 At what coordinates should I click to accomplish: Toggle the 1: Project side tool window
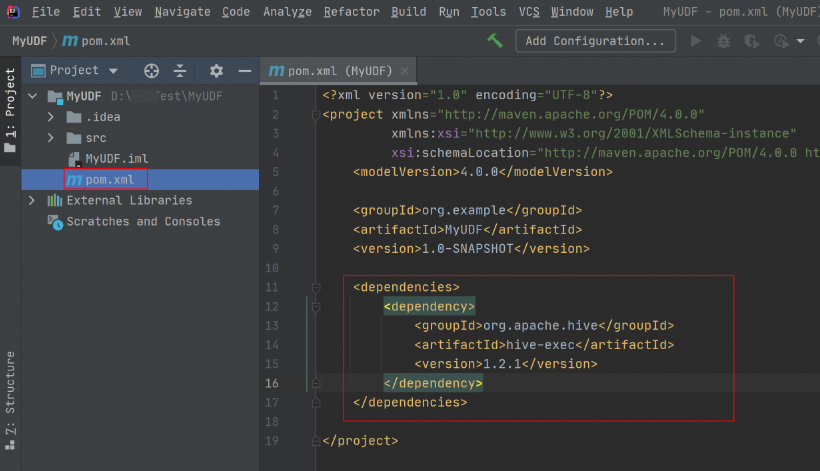click(x=10, y=110)
